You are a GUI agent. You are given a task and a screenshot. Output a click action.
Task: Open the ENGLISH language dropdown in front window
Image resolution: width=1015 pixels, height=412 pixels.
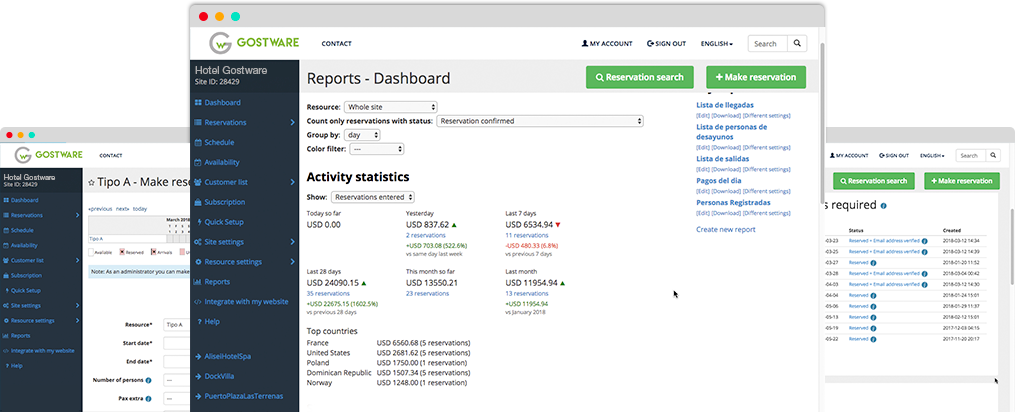[x=717, y=44]
